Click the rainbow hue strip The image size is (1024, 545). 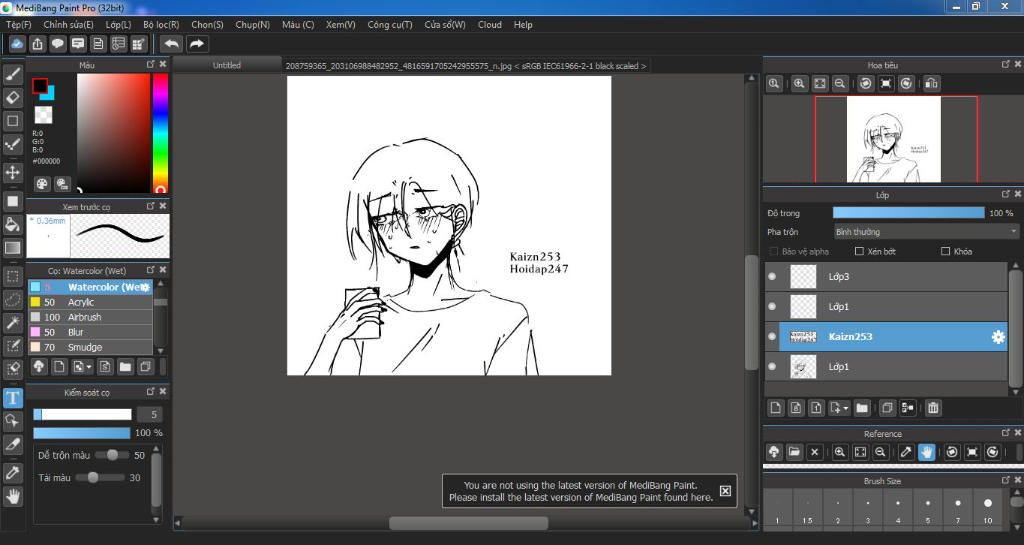(x=160, y=132)
